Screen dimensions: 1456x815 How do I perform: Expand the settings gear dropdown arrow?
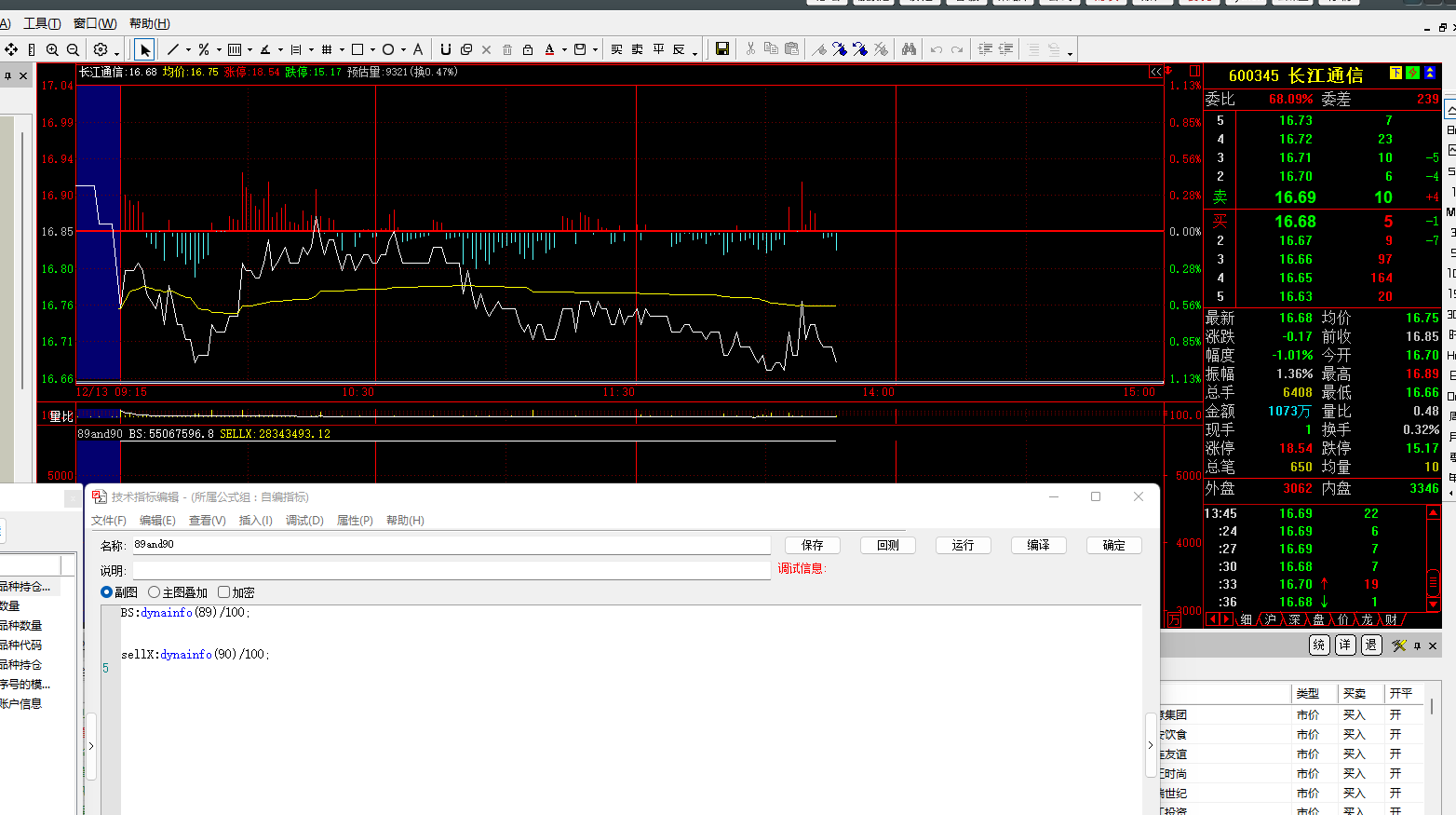(x=116, y=52)
